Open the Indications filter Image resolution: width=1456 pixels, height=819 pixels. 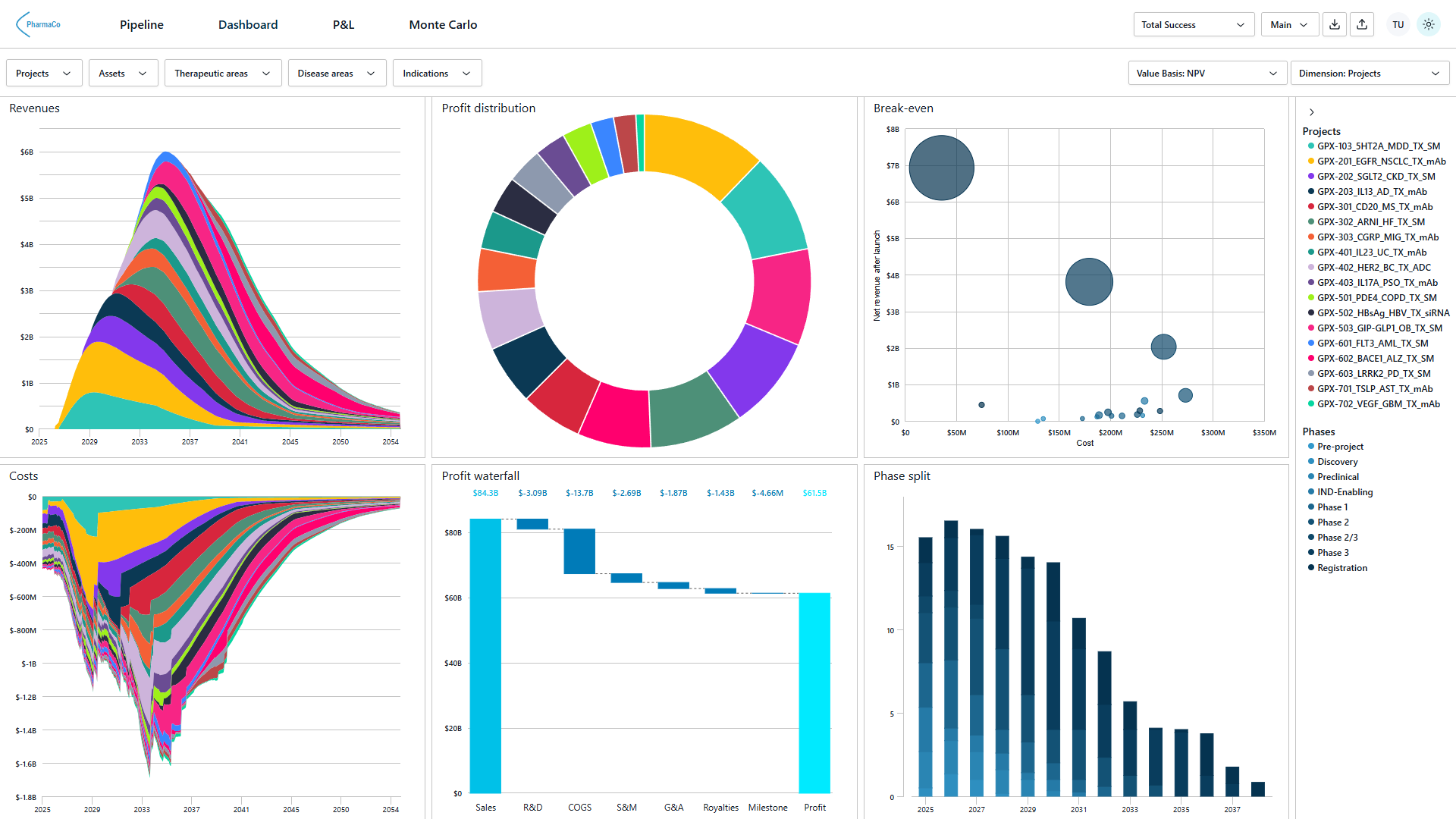pos(437,73)
